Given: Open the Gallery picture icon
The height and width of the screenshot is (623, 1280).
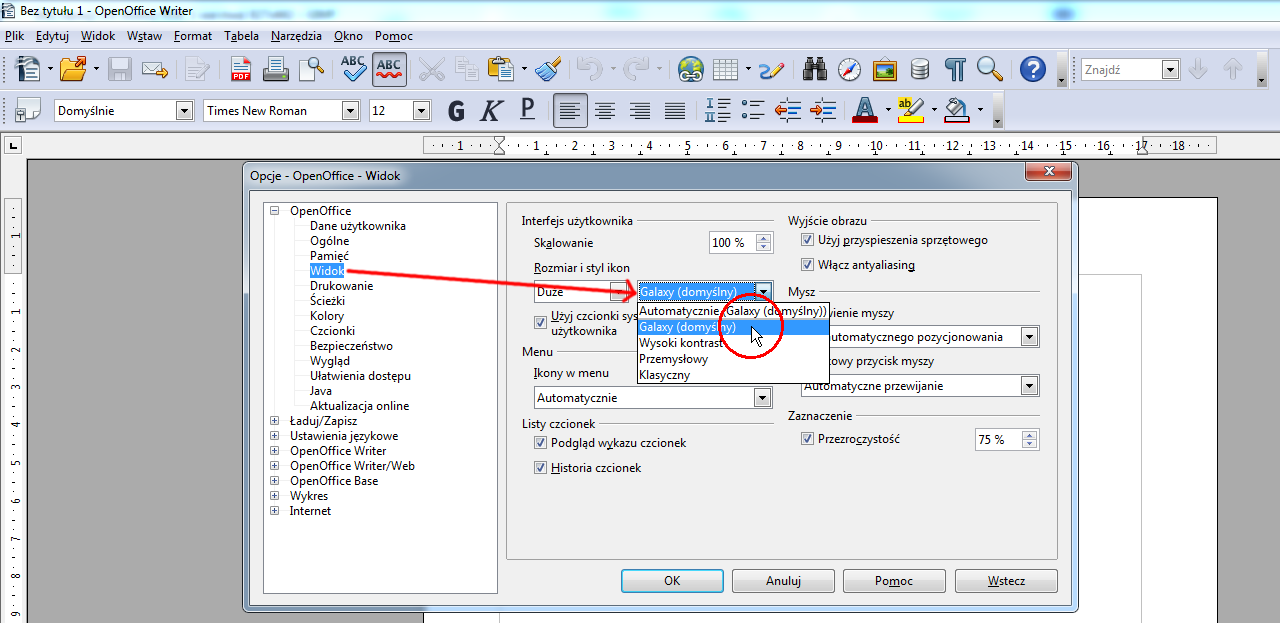Looking at the screenshot, I should (885, 69).
